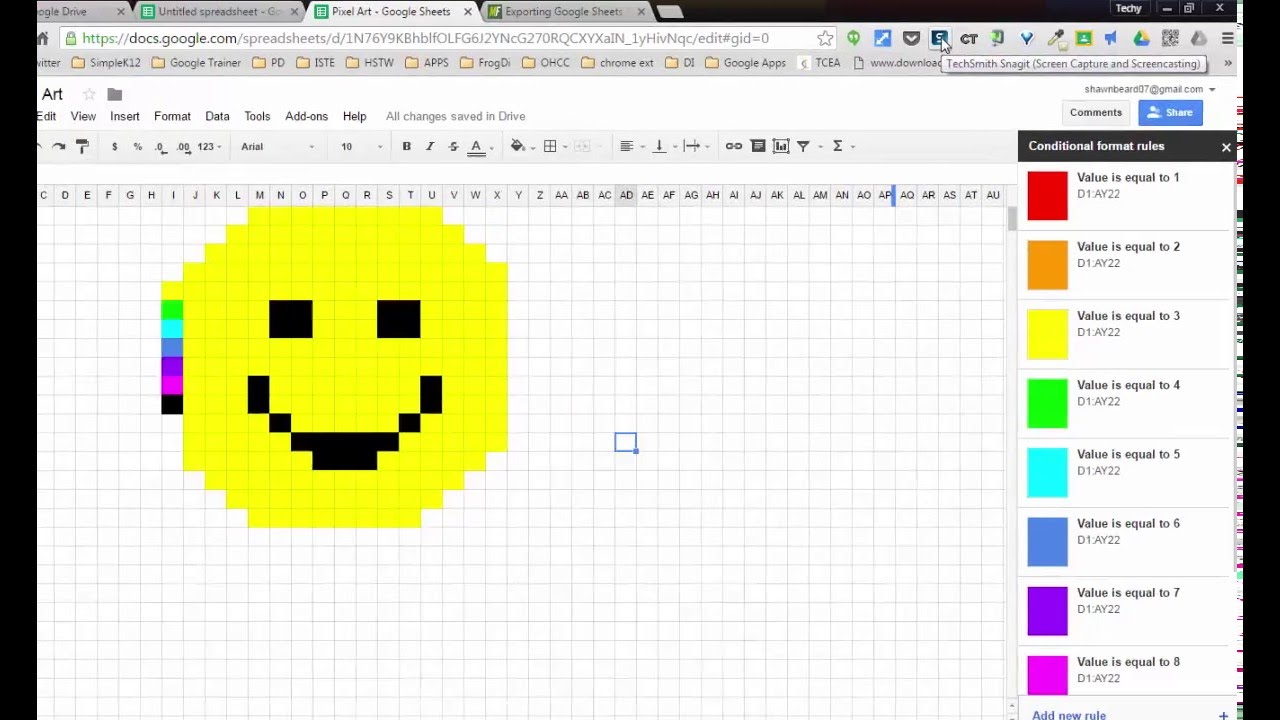
Task: Click the merge cells icon
Action: pos(583,147)
